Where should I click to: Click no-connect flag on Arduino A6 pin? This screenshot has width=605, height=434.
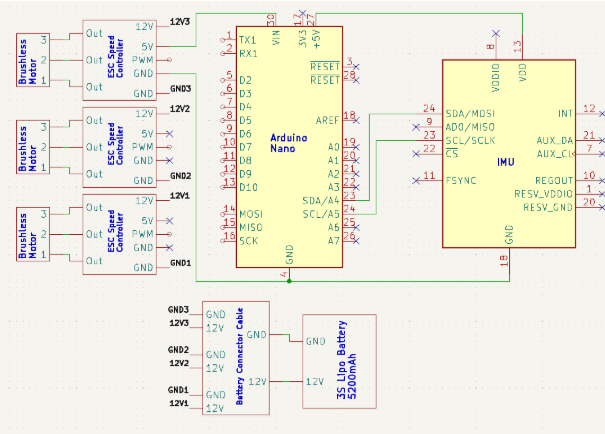point(356,228)
